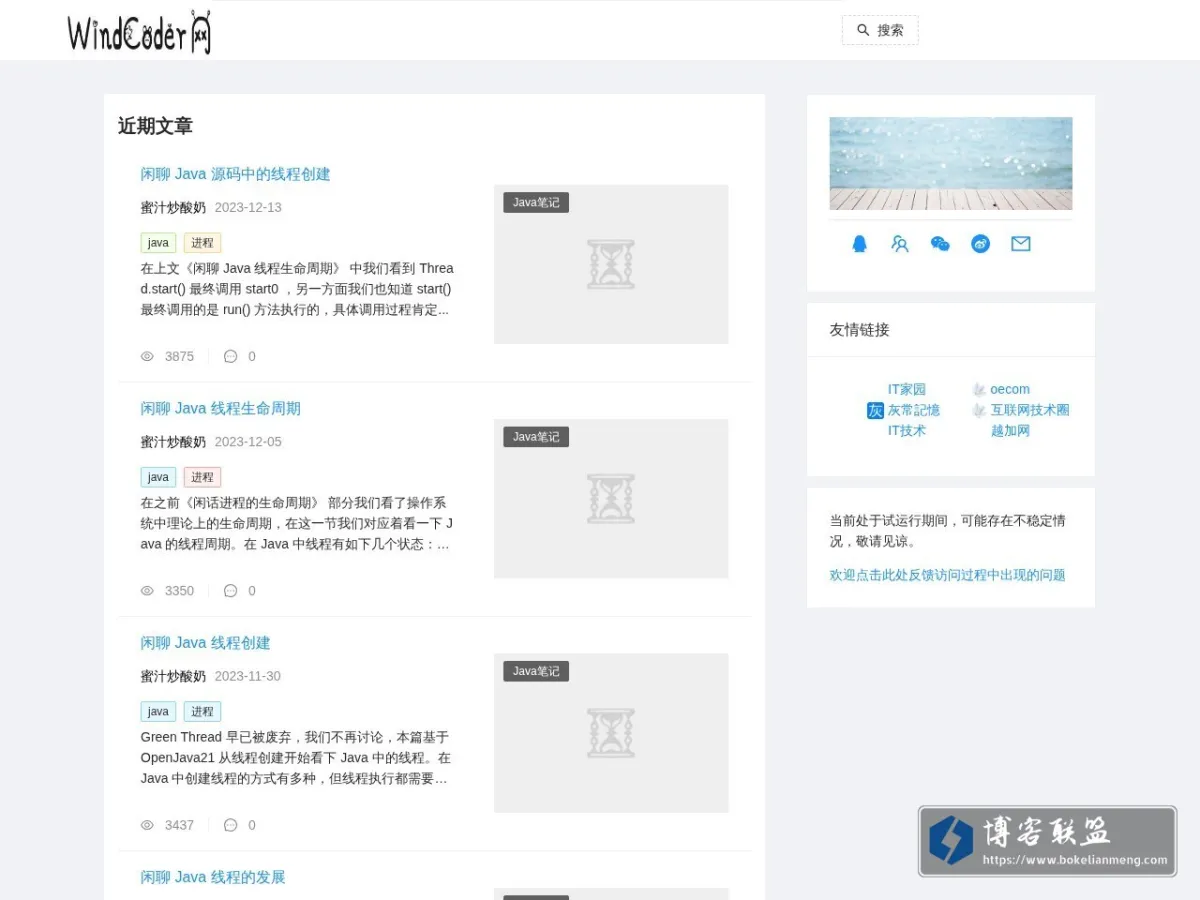Select java tag on 线程生命周期 article
The image size is (1200, 900).
[x=158, y=477]
